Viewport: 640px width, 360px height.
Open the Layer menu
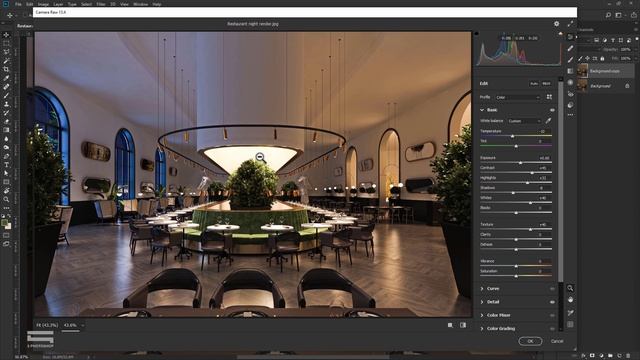point(58,4)
